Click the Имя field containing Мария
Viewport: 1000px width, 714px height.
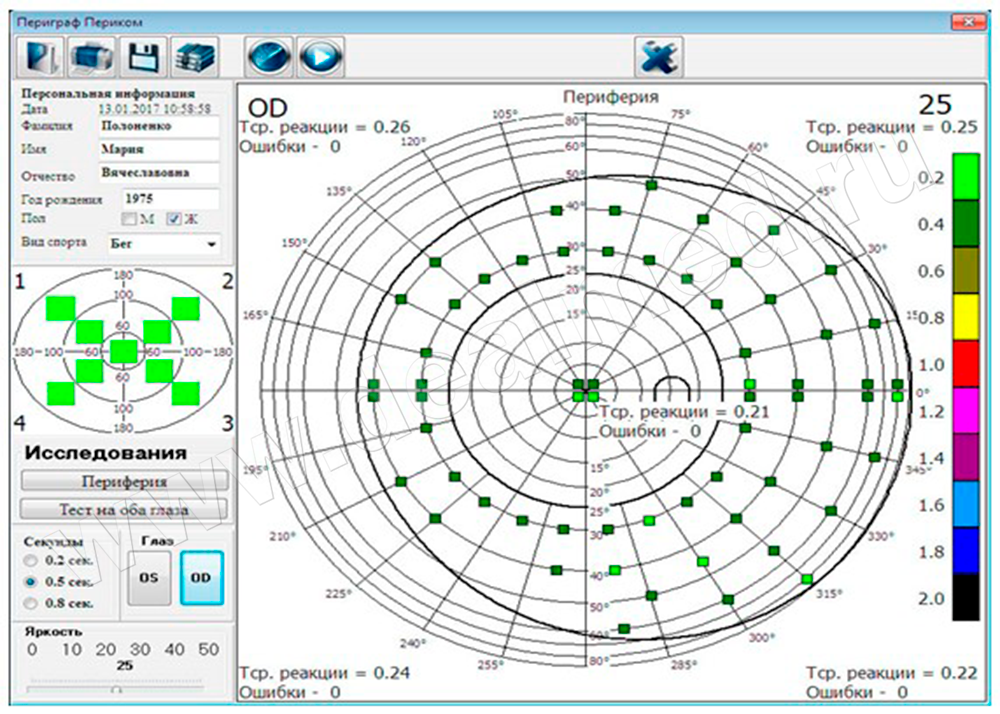pos(159,149)
